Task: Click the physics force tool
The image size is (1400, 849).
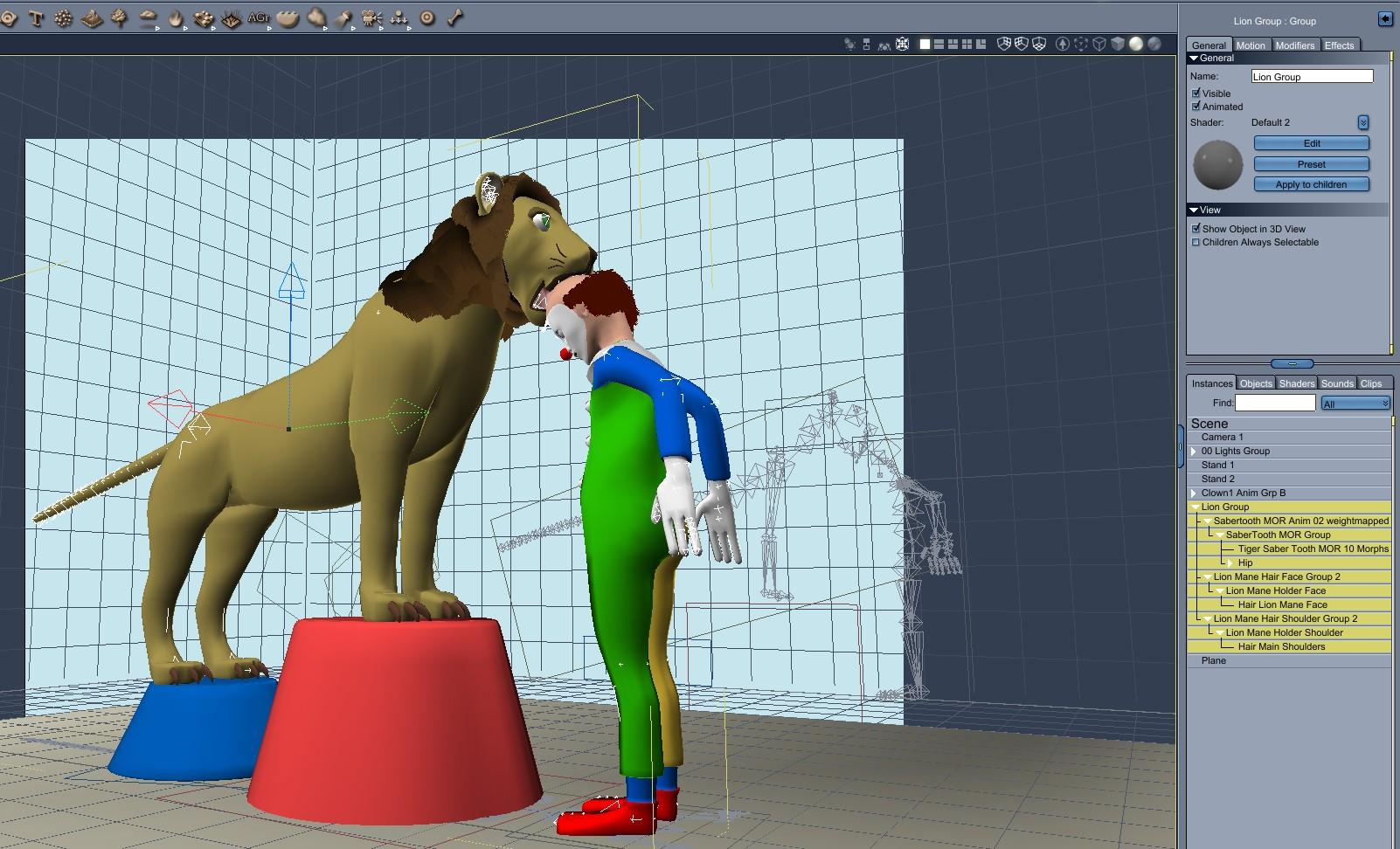Action: pyautogui.click(x=399, y=17)
